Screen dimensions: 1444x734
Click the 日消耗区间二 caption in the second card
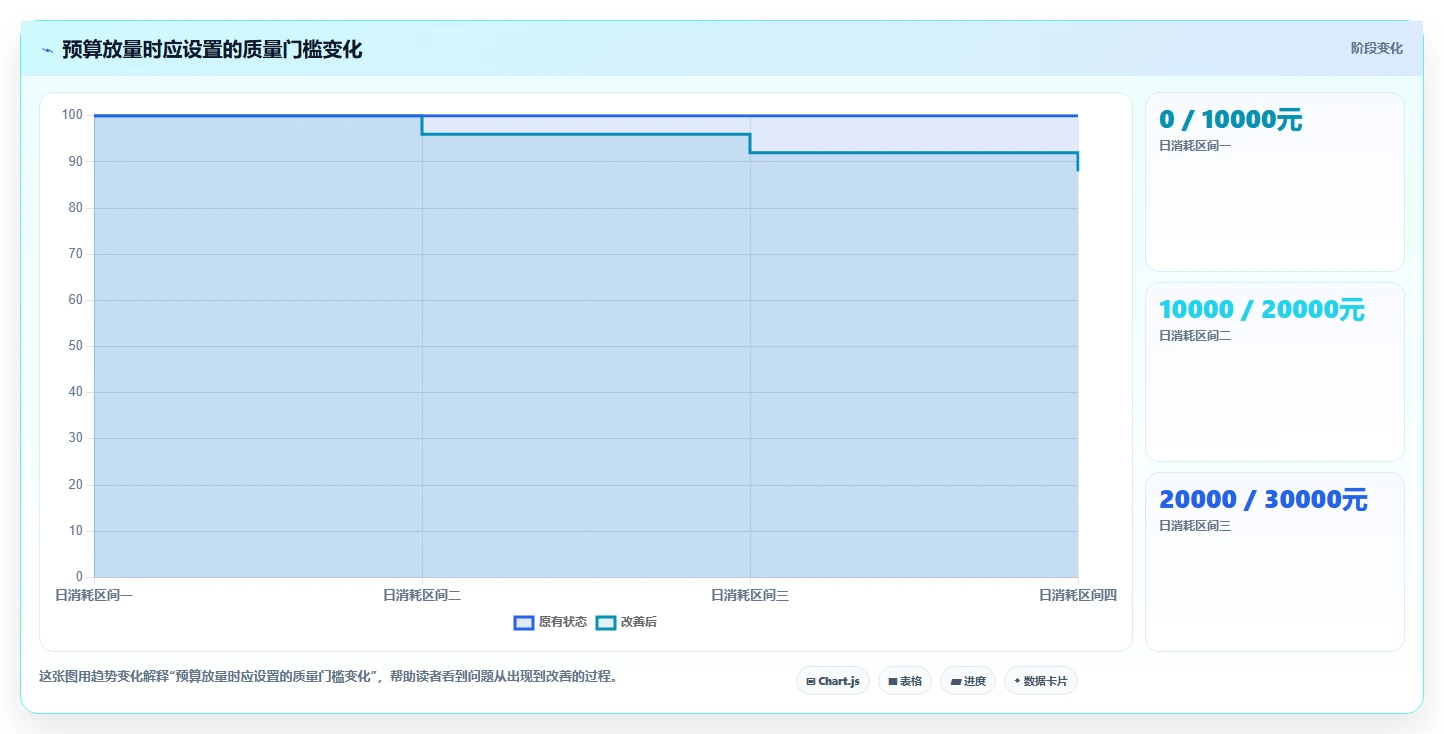[1195, 336]
